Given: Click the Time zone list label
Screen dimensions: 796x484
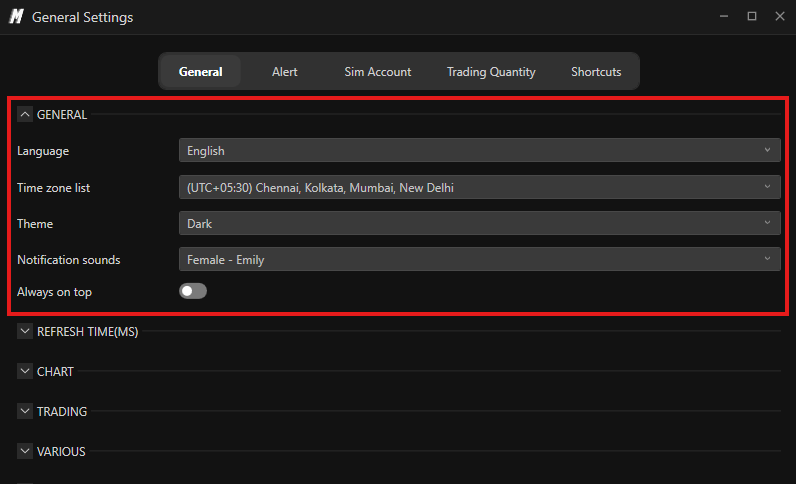Looking at the screenshot, I should pyautogui.click(x=53, y=187).
